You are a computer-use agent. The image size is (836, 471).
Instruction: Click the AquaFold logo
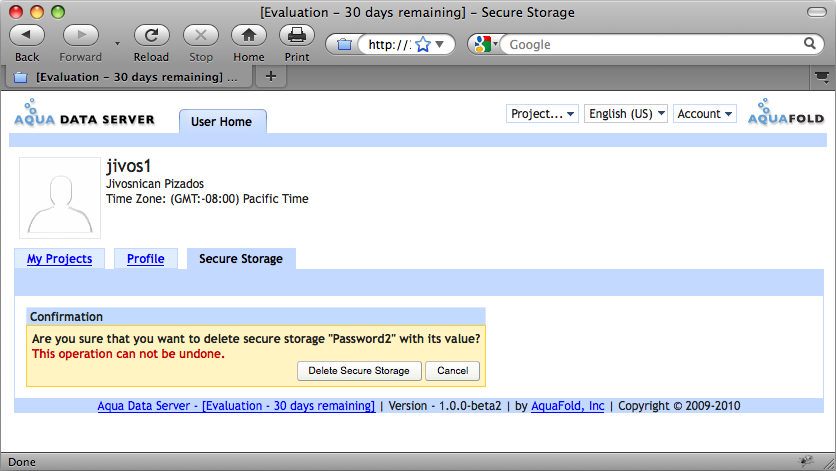785,113
